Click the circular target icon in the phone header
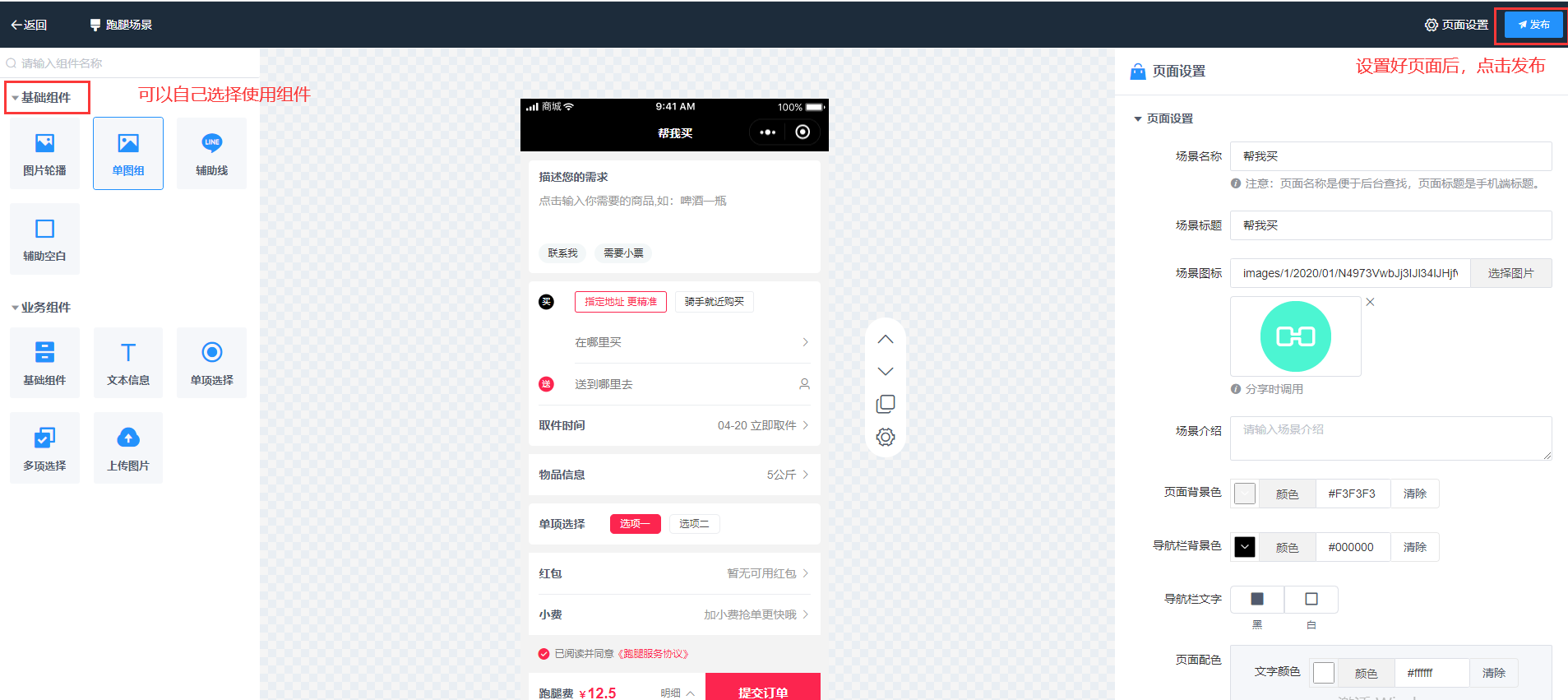Viewport: 1568px width, 700px height. click(x=803, y=132)
